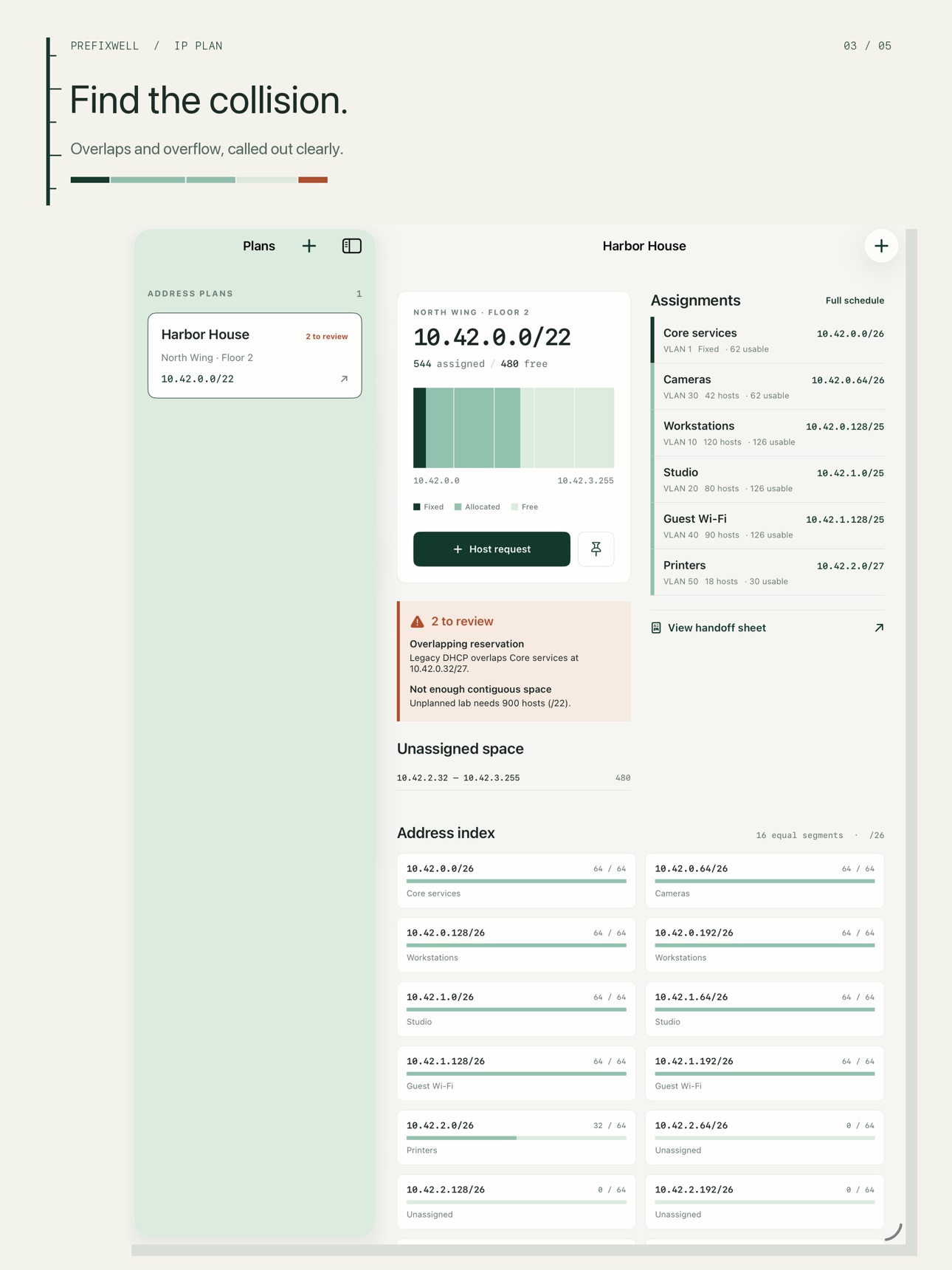Open the 10.42.2.192/26 Unassigned card
Viewport: 952px width, 1270px height.
(x=765, y=1202)
